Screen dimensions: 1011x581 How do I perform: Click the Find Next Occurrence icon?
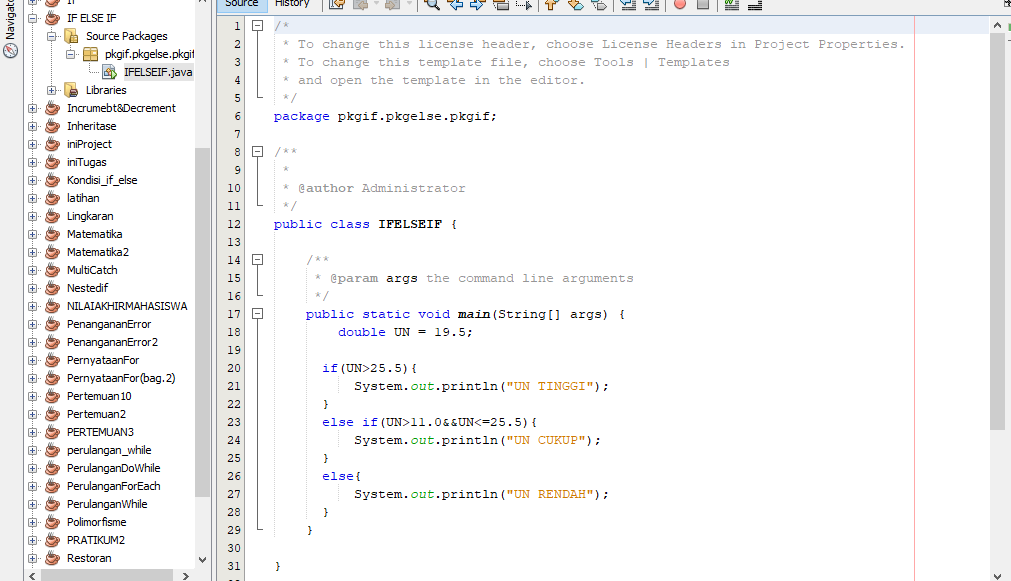(x=478, y=6)
